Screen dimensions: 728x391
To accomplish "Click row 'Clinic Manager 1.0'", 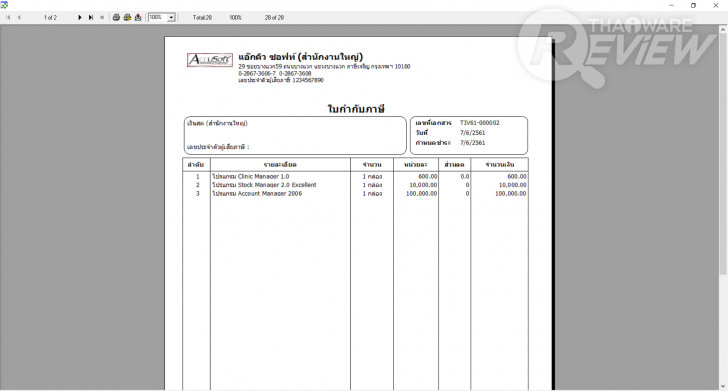I will (x=355, y=176).
